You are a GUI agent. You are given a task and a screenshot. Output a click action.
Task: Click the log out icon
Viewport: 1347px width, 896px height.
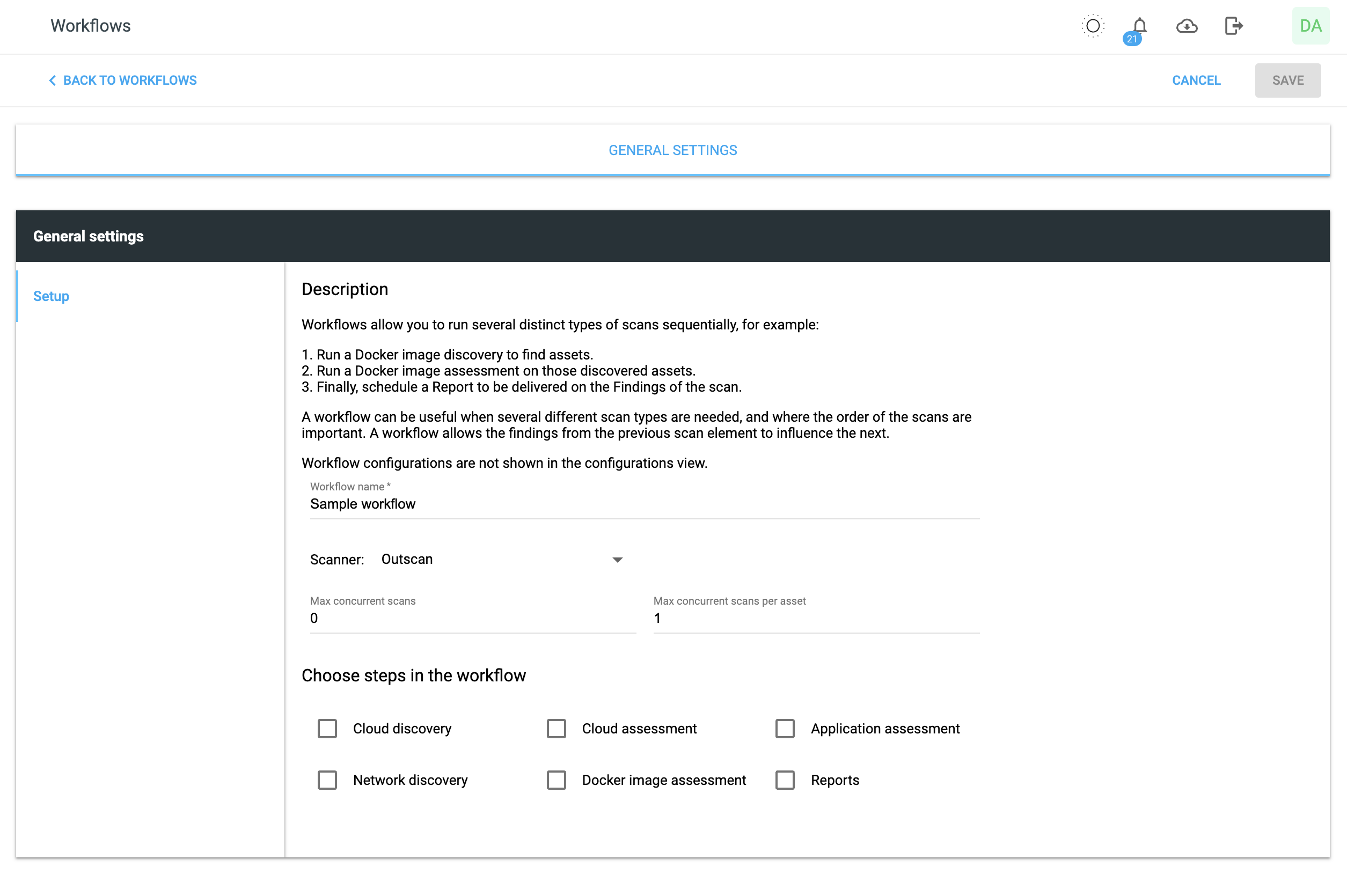[x=1233, y=26]
